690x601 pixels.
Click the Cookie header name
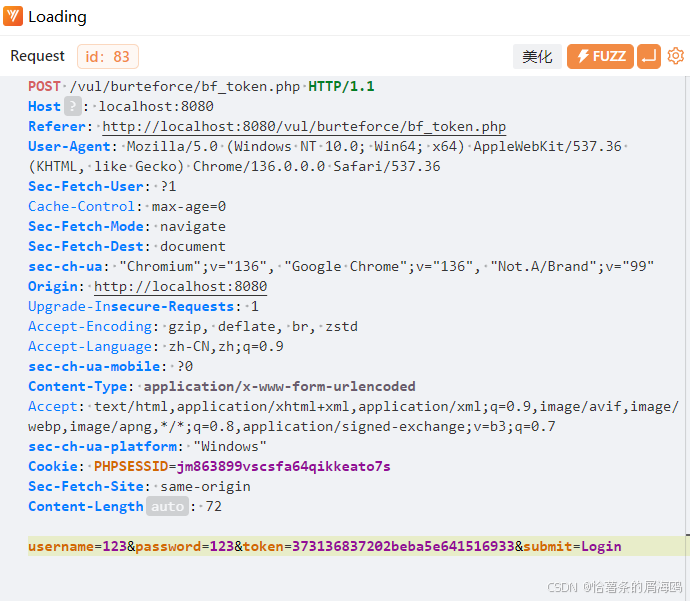pyautogui.click(x=53, y=466)
